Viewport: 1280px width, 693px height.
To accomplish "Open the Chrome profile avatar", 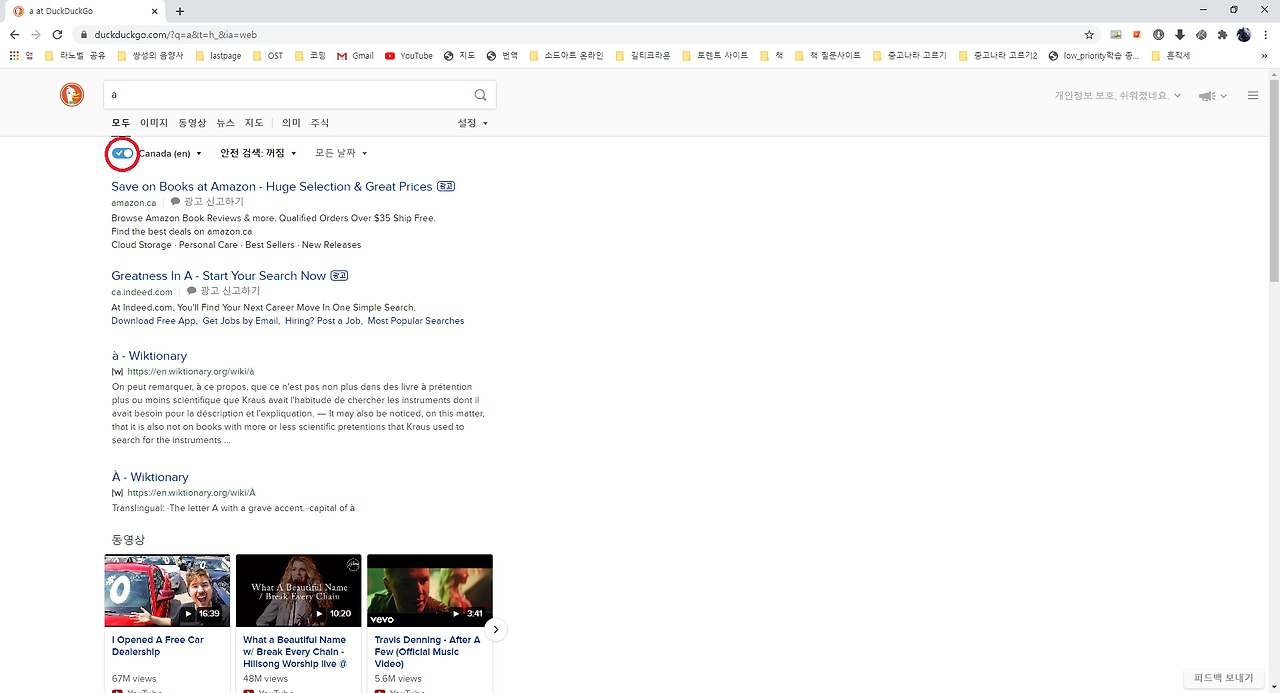I will [1243, 34].
